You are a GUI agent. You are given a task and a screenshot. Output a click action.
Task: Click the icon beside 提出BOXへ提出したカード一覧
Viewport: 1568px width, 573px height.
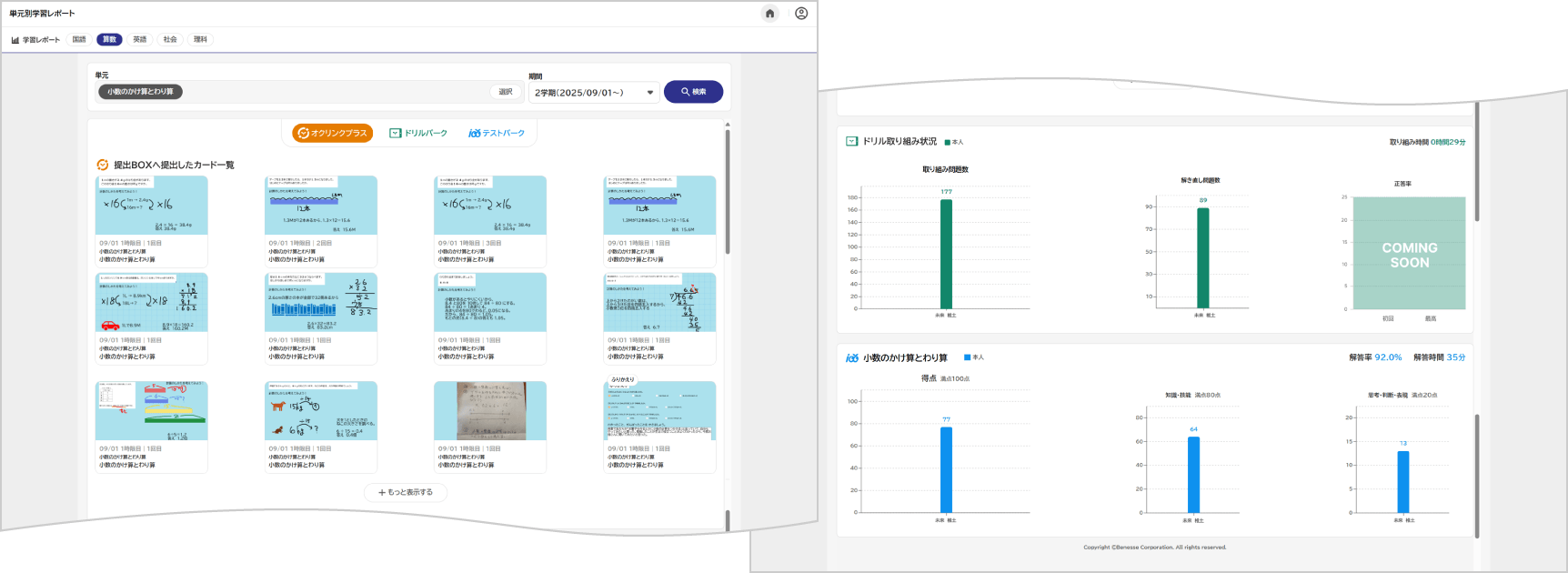coord(103,165)
